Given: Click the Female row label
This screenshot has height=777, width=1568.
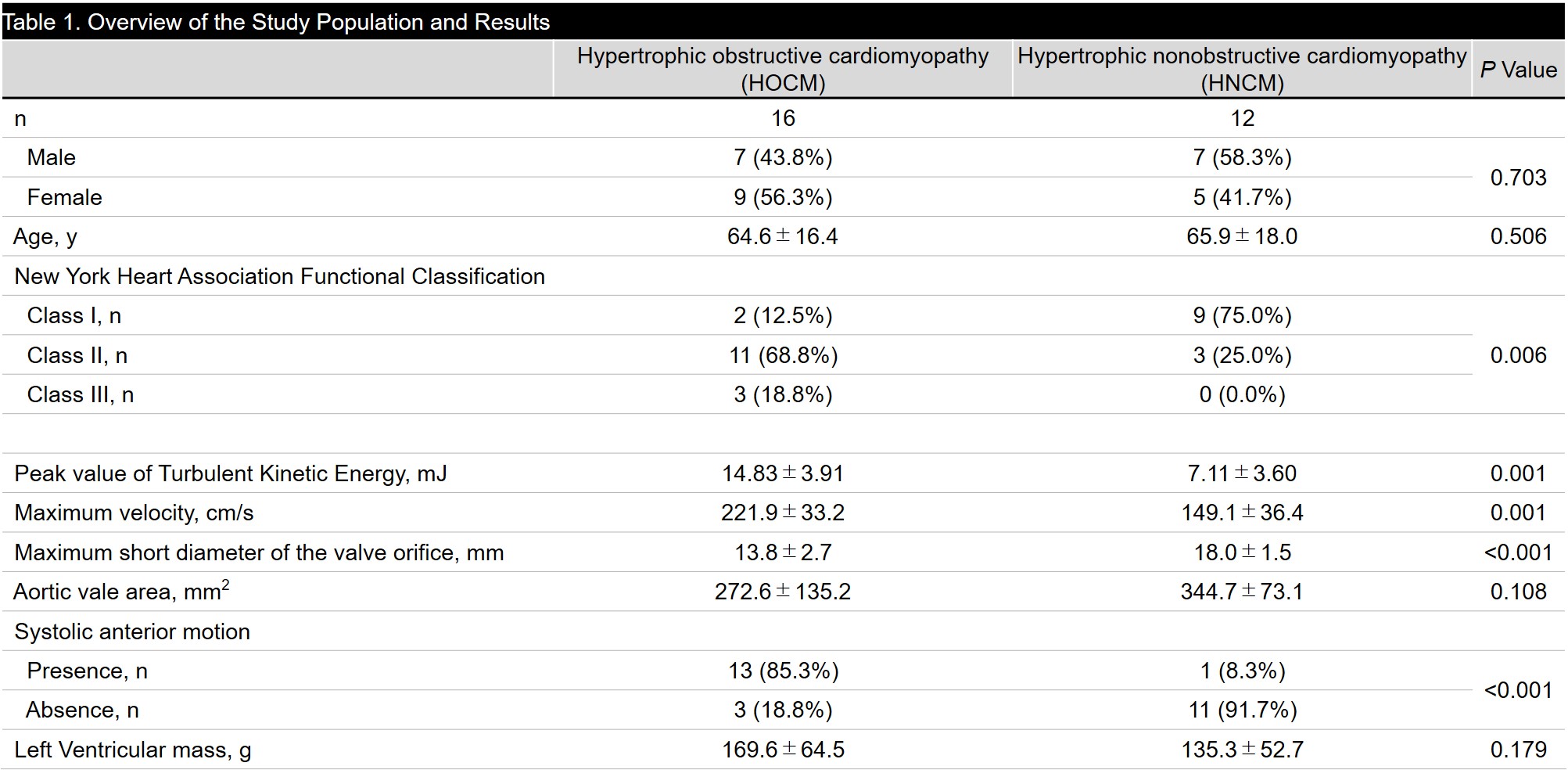Looking at the screenshot, I should [x=64, y=197].
